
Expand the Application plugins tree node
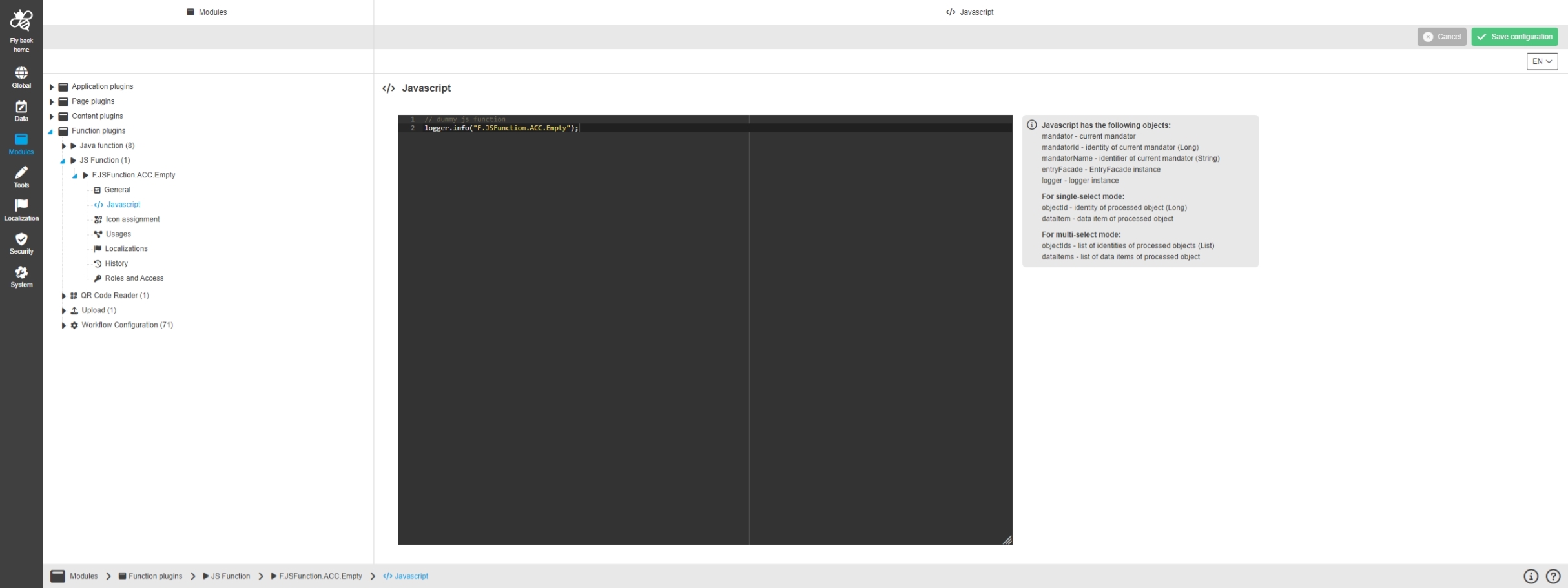point(52,86)
